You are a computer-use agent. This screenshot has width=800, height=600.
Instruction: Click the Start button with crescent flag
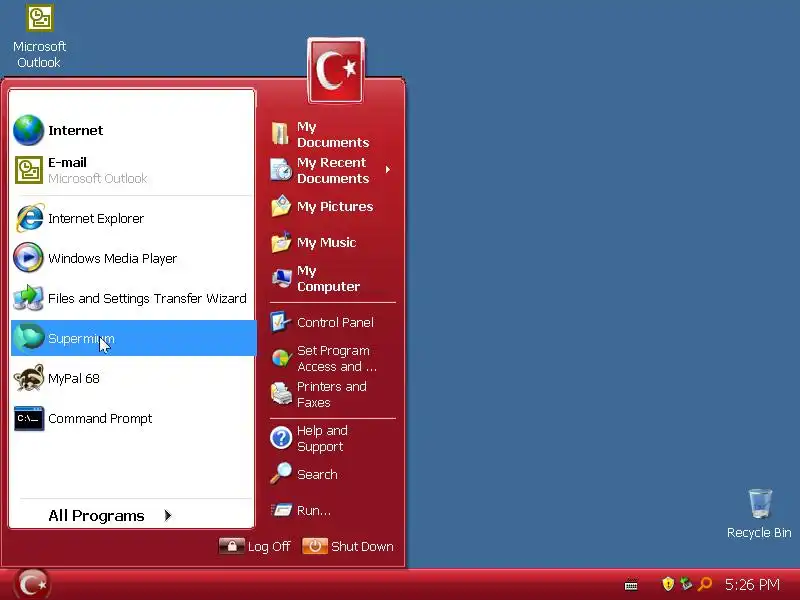point(33,584)
